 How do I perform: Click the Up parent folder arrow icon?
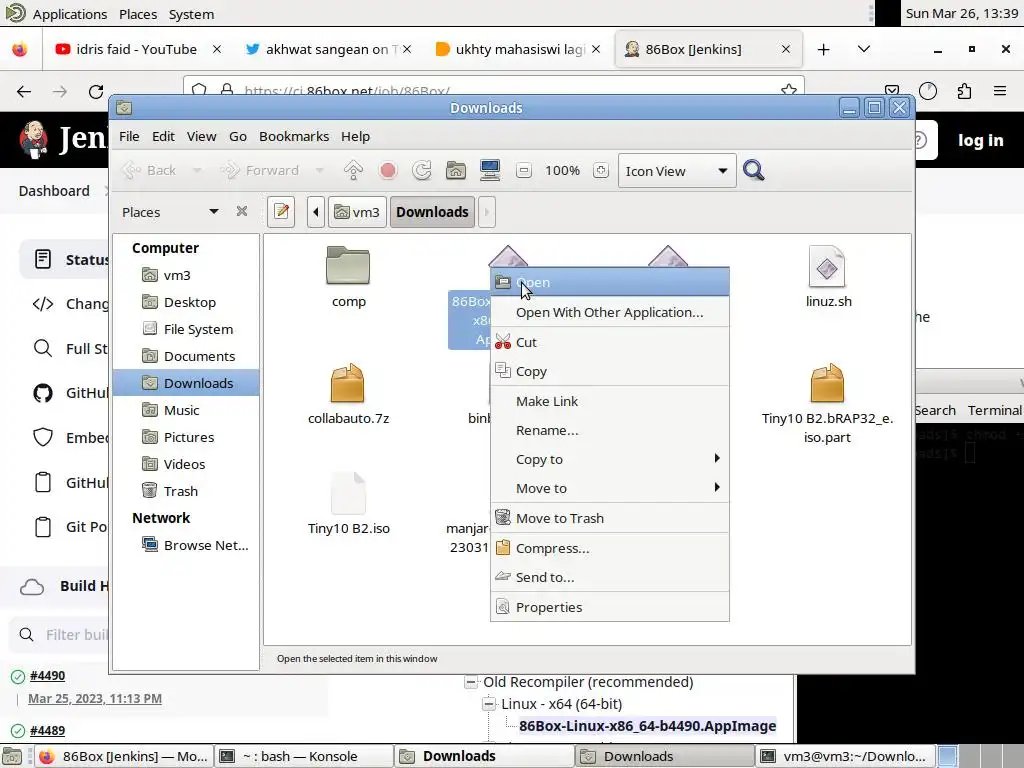pos(353,170)
